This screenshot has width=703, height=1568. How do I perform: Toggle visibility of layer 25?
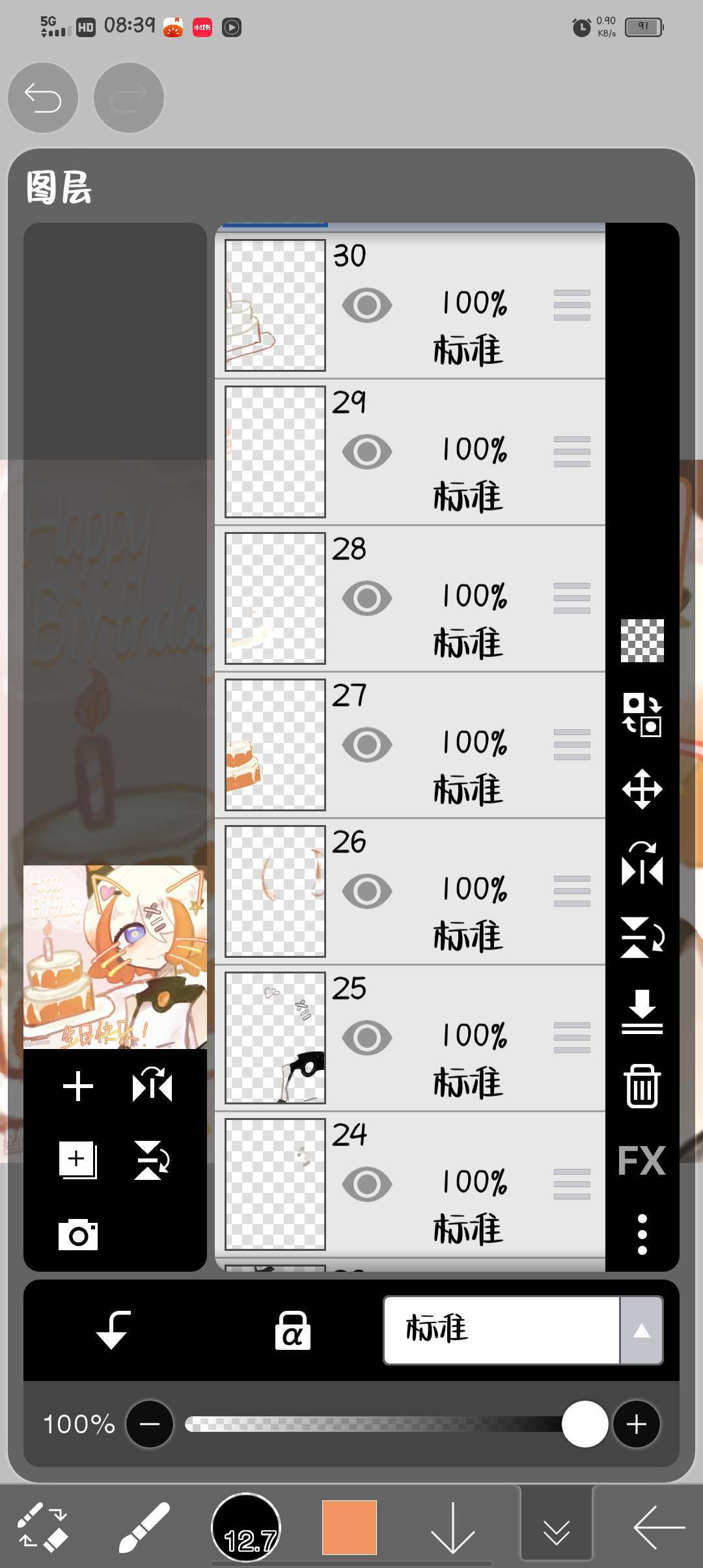coord(367,1037)
